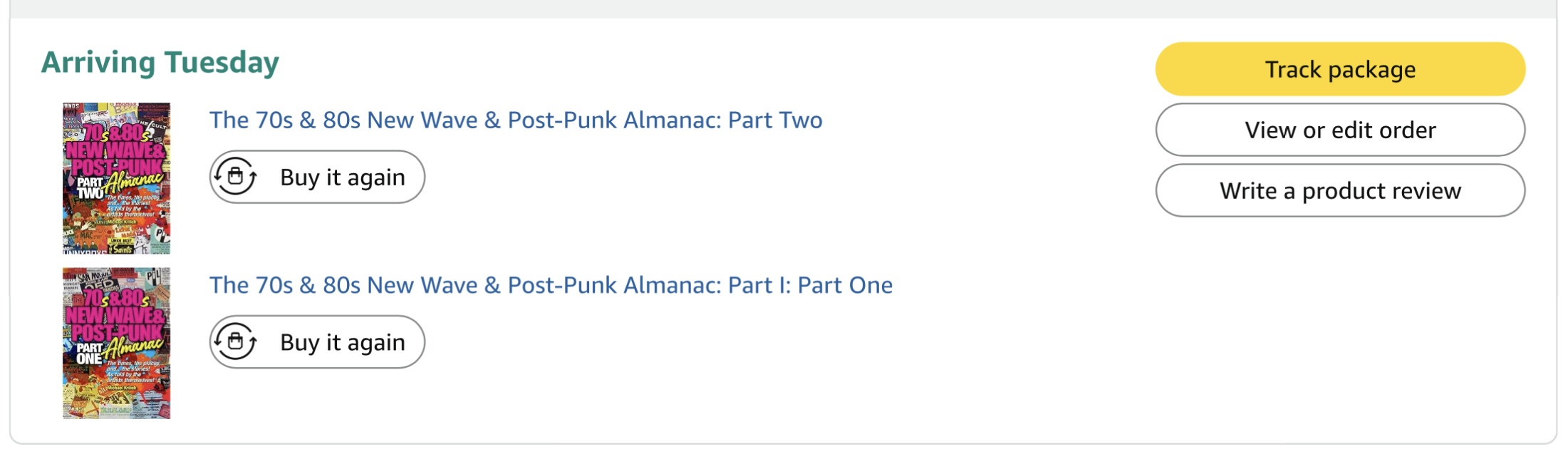Write a product review for this order

click(x=1339, y=190)
